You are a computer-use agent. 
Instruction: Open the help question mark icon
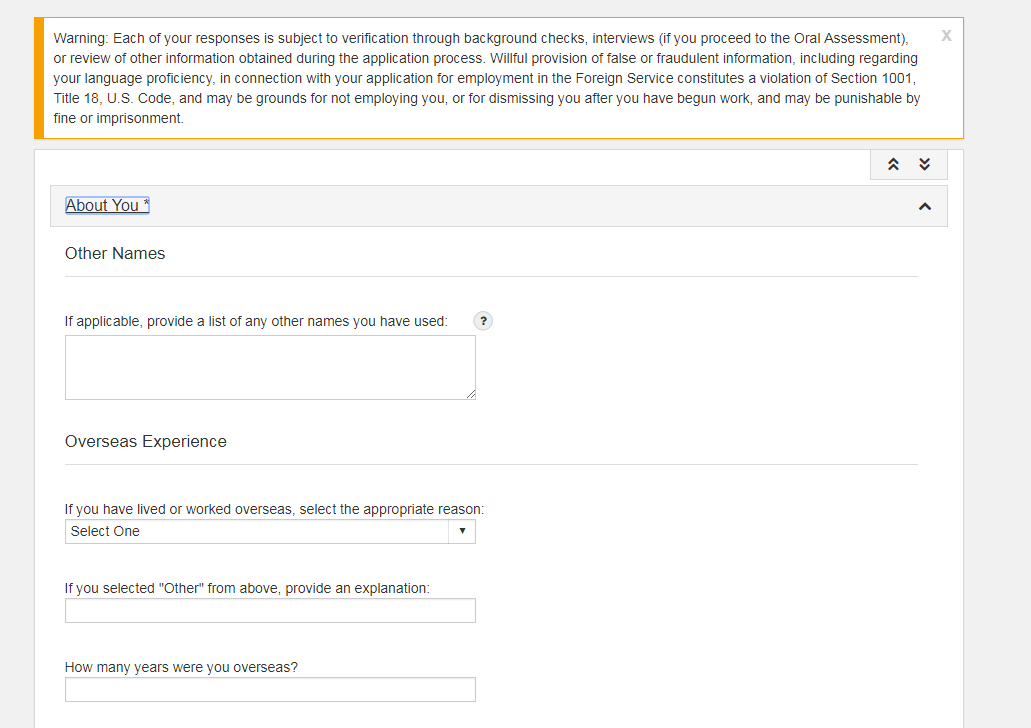[483, 321]
